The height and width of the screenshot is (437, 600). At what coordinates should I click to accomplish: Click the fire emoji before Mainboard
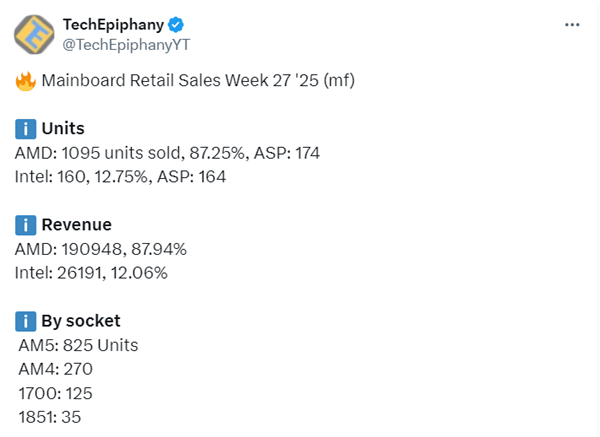click(25, 83)
